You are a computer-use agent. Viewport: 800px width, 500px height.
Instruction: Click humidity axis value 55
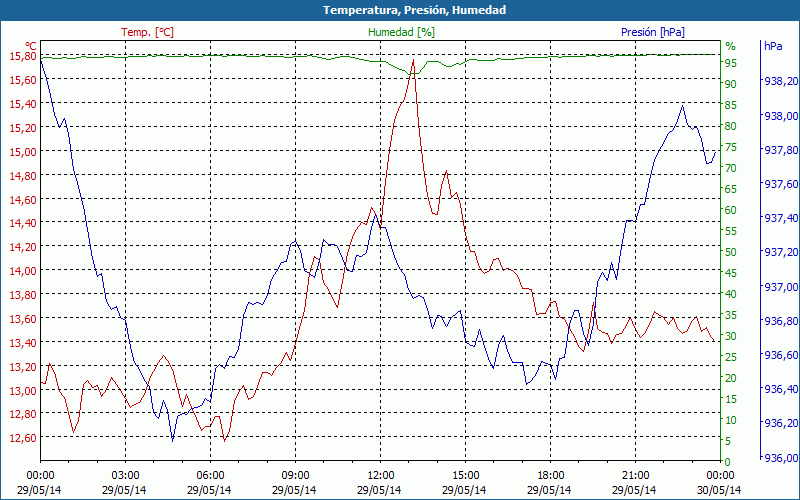731,231
